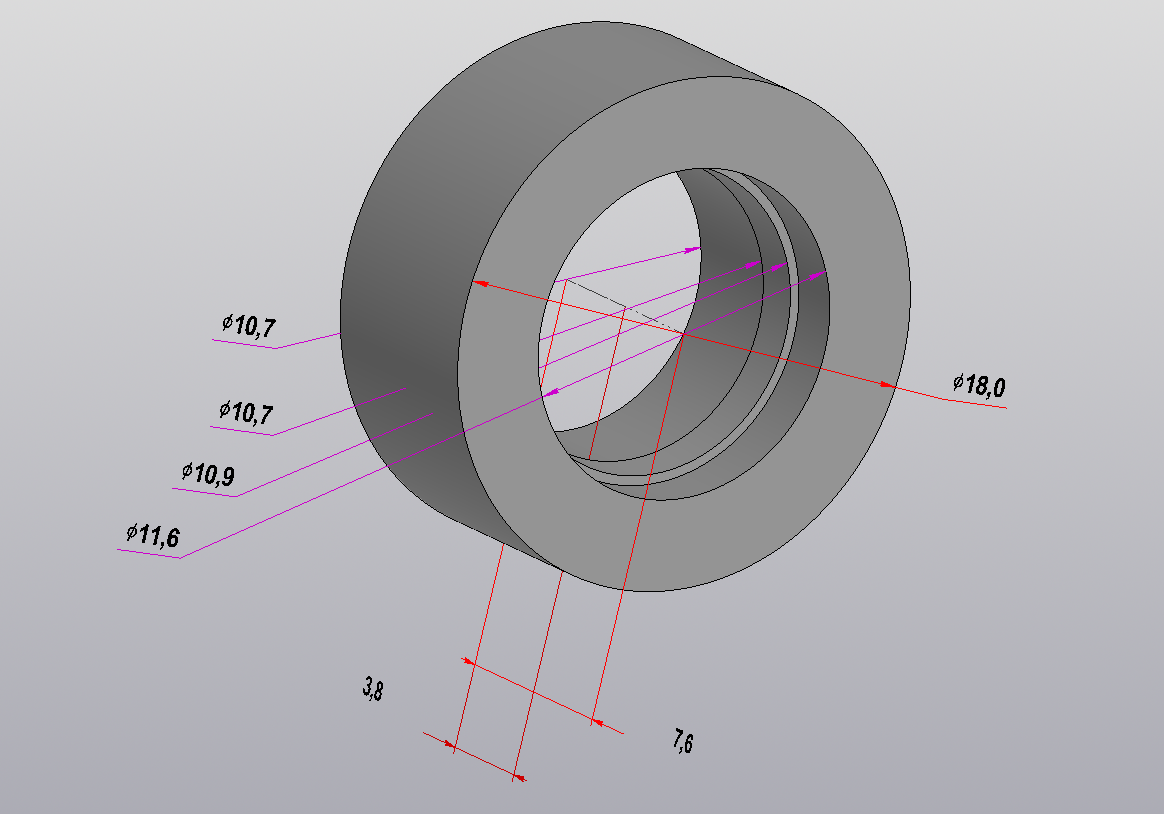Select the ⌀10,9 diameter dimension label
Image resolution: width=1164 pixels, height=814 pixels.
(x=209, y=473)
